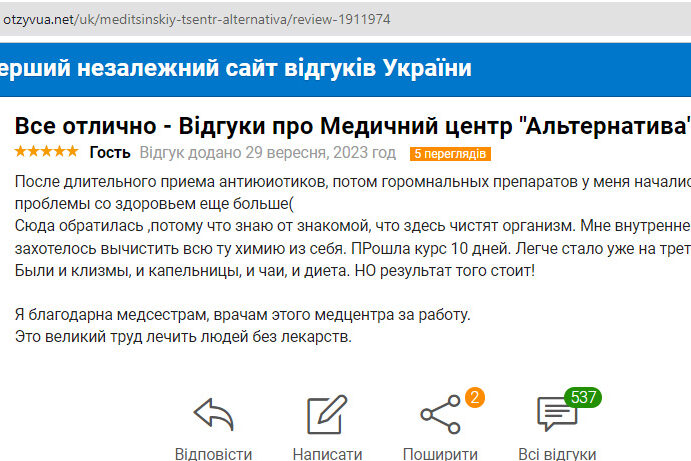Click the pencil write-review icon
The image size is (691, 461).
pos(326,415)
